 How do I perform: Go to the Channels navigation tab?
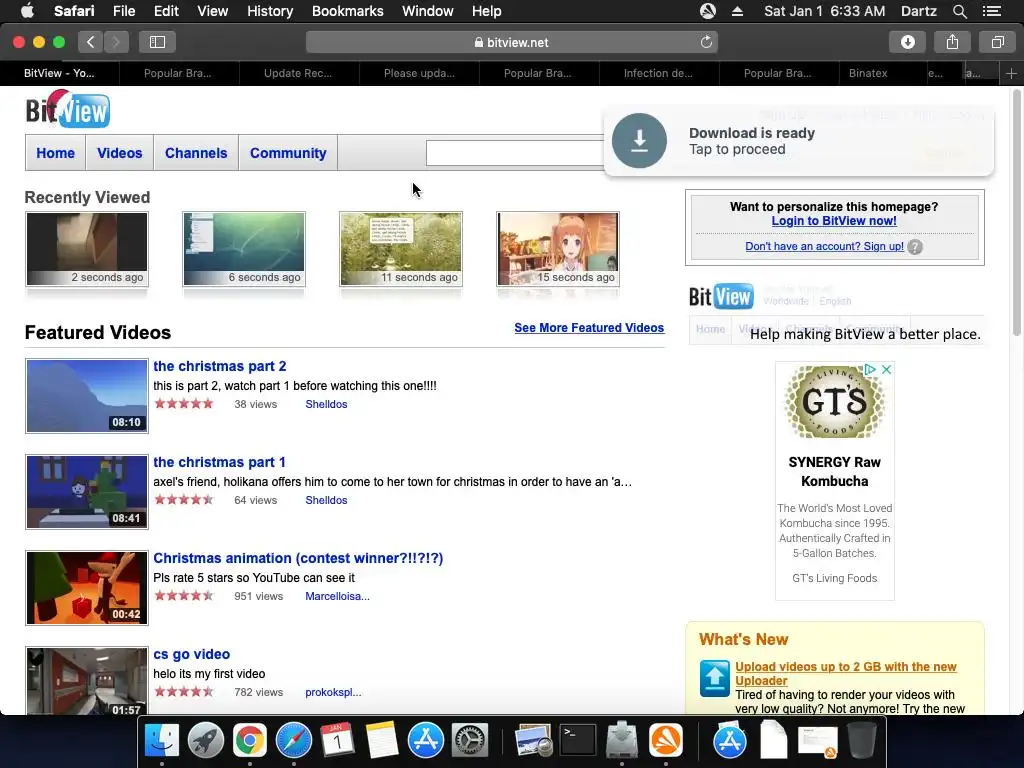click(196, 153)
